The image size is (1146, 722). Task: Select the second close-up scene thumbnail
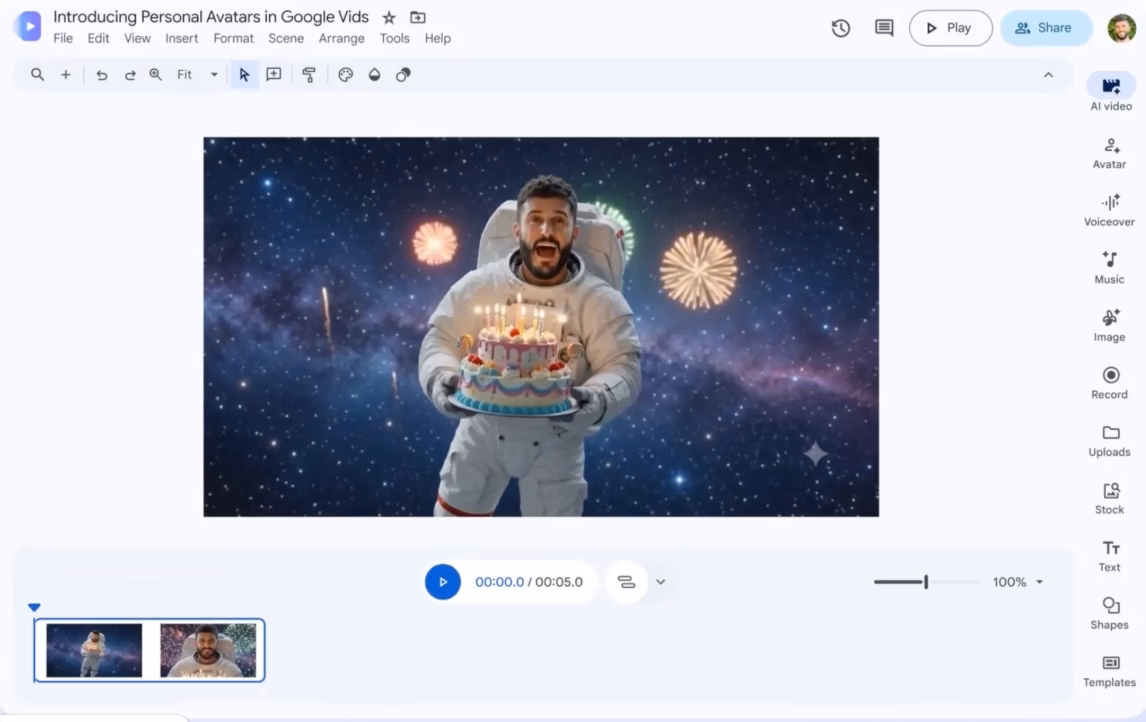[x=208, y=650]
